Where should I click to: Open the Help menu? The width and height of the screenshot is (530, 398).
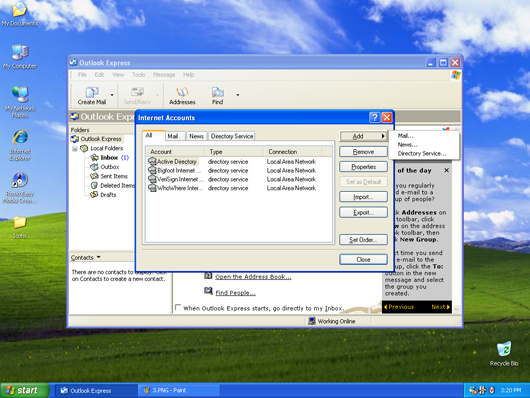[x=189, y=75]
